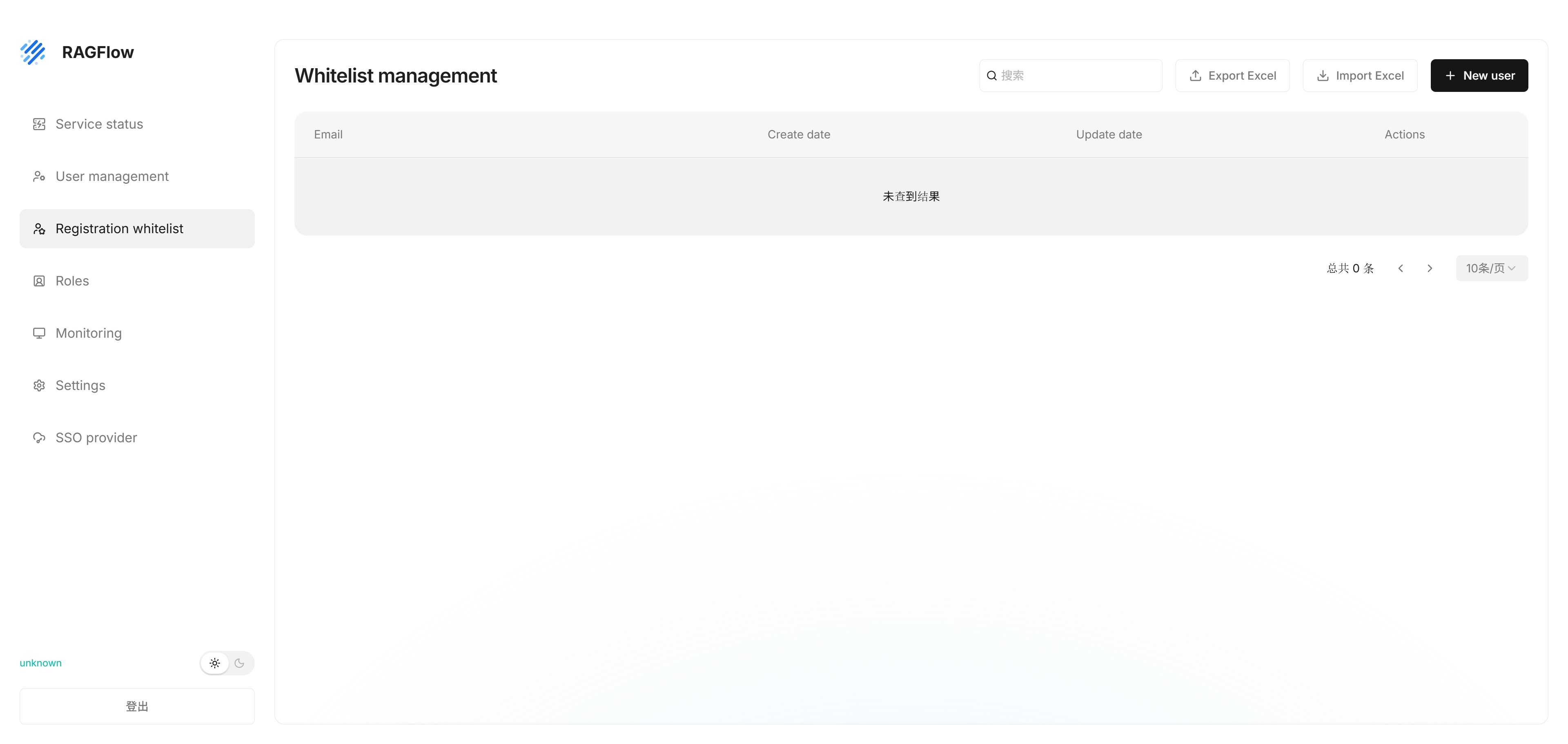Open Monitoring page
The height and width of the screenshot is (744, 1568).
(137, 334)
